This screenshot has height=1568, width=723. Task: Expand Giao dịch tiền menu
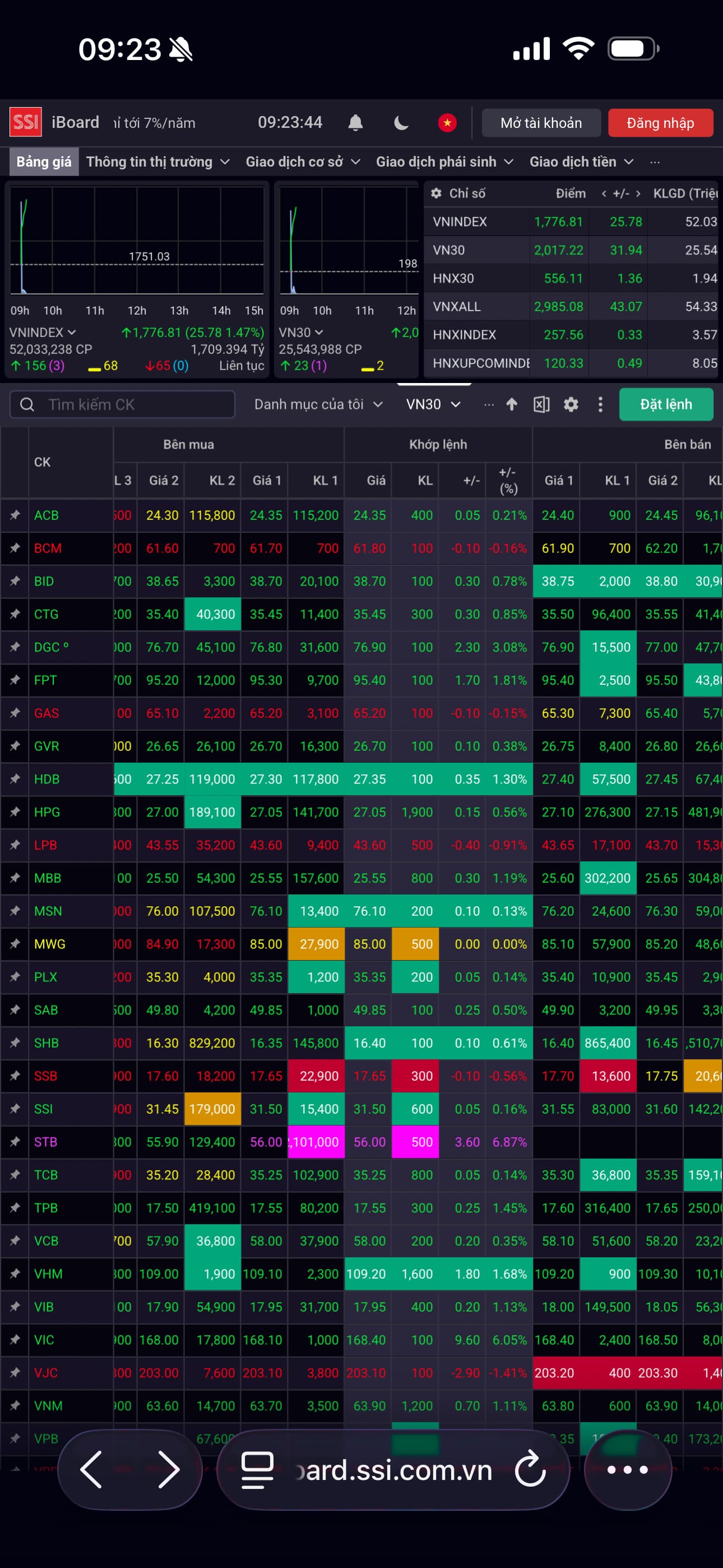581,162
